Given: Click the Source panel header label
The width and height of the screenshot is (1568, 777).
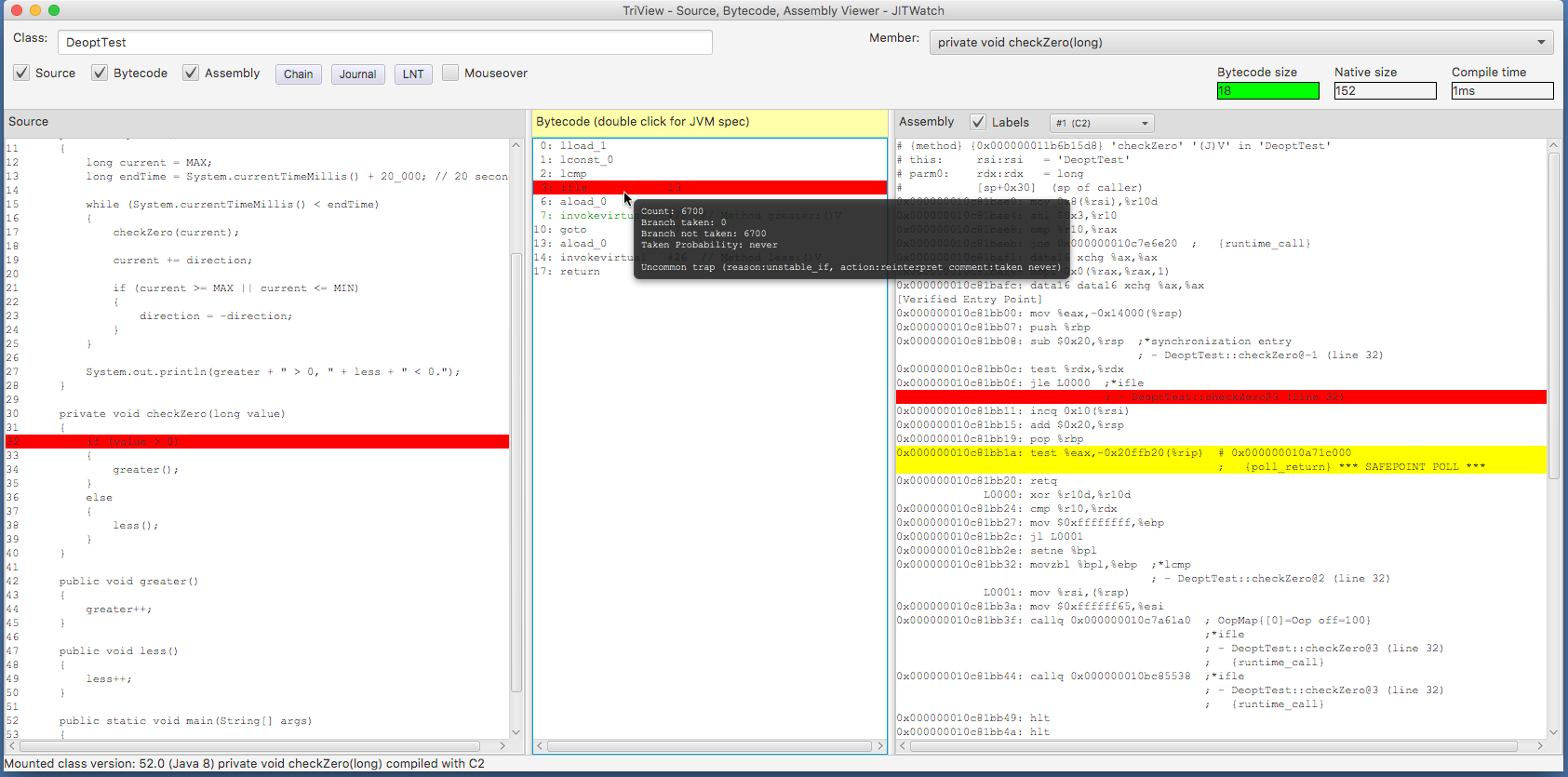Looking at the screenshot, I should pyautogui.click(x=28, y=122).
